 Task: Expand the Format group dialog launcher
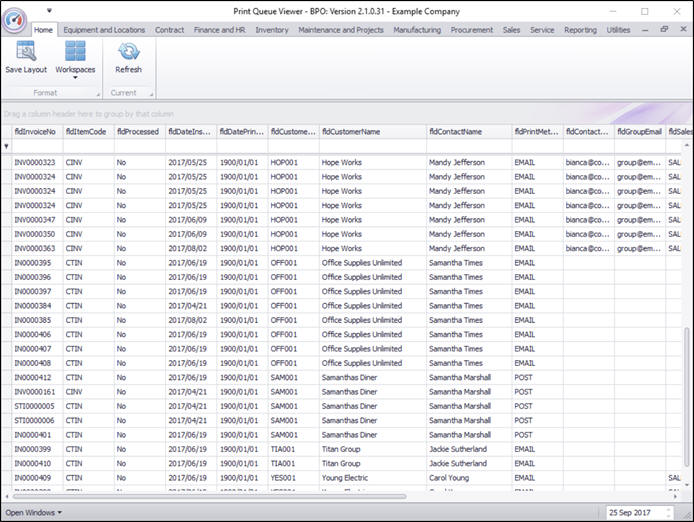pyautogui.click(x=97, y=93)
